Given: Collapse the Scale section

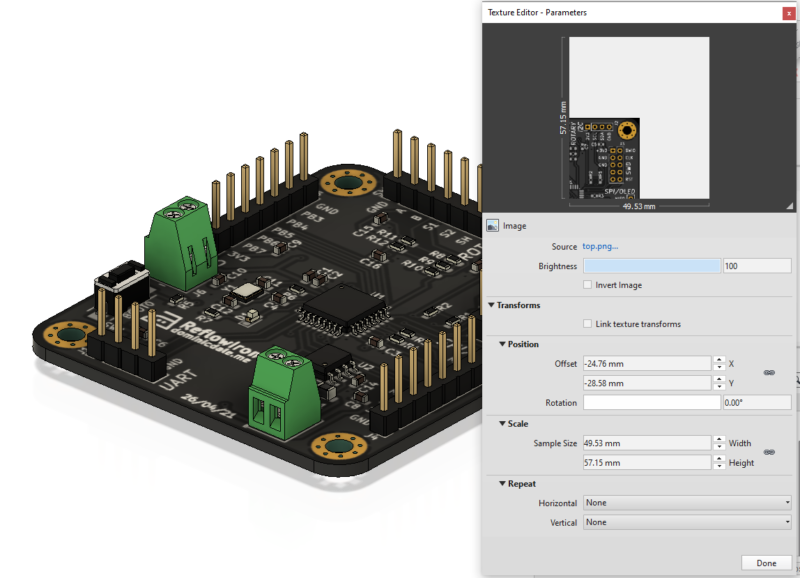Looking at the screenshot, I should point(503,423).
